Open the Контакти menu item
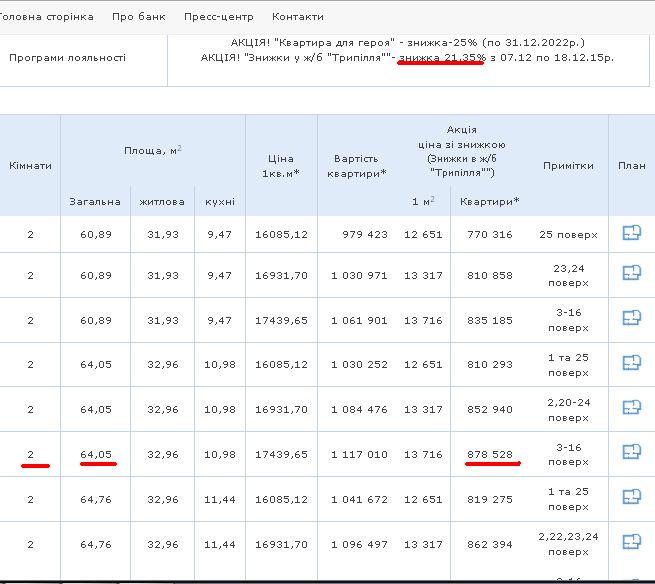Image resolution: width=655 pixels, height=584 pixels. 298,17
